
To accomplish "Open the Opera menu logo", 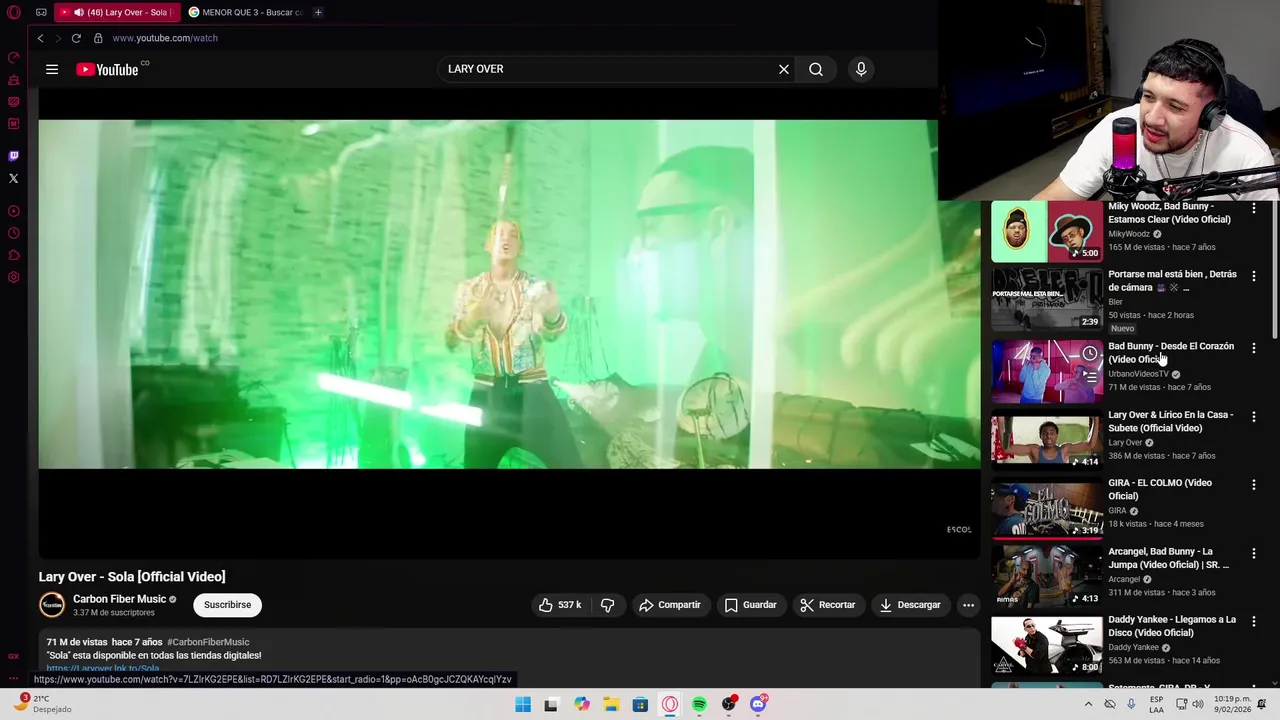I will 14,12.
